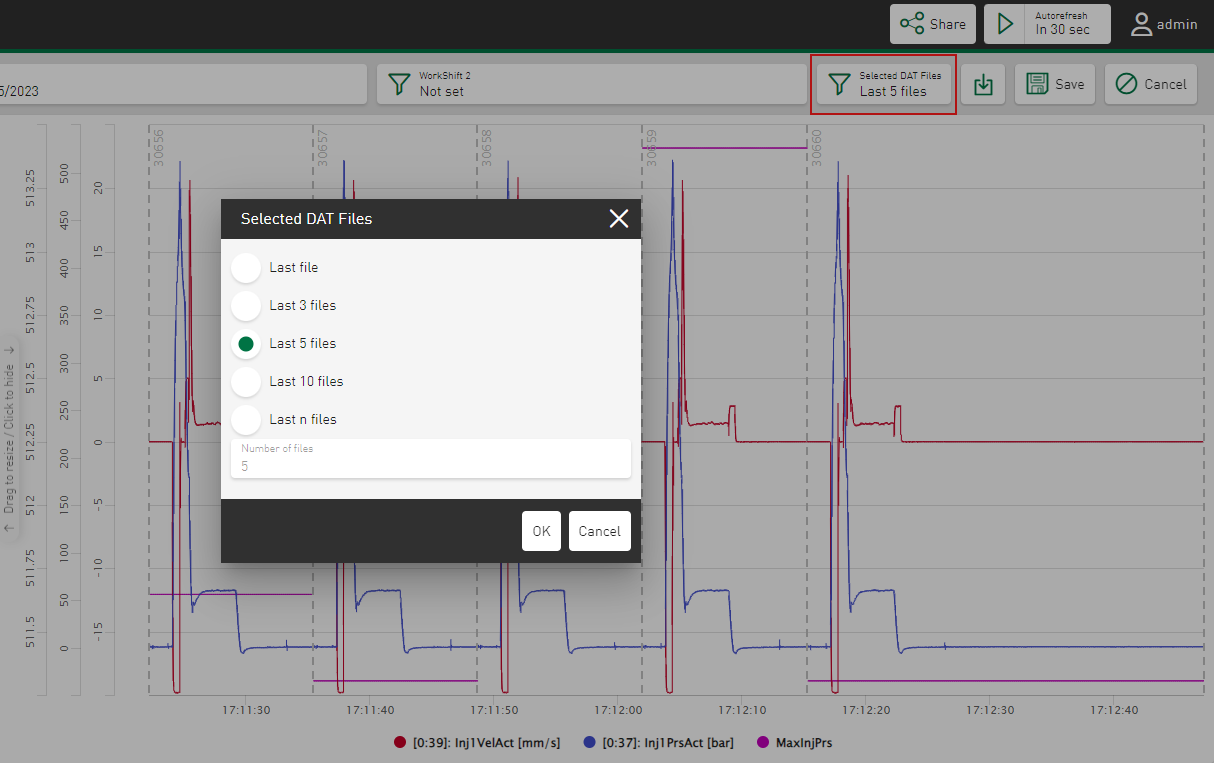The height and width of the screenshot is (763, 1214).
Task: Click the Save floppy disk icon
Action: [1037, 84]
